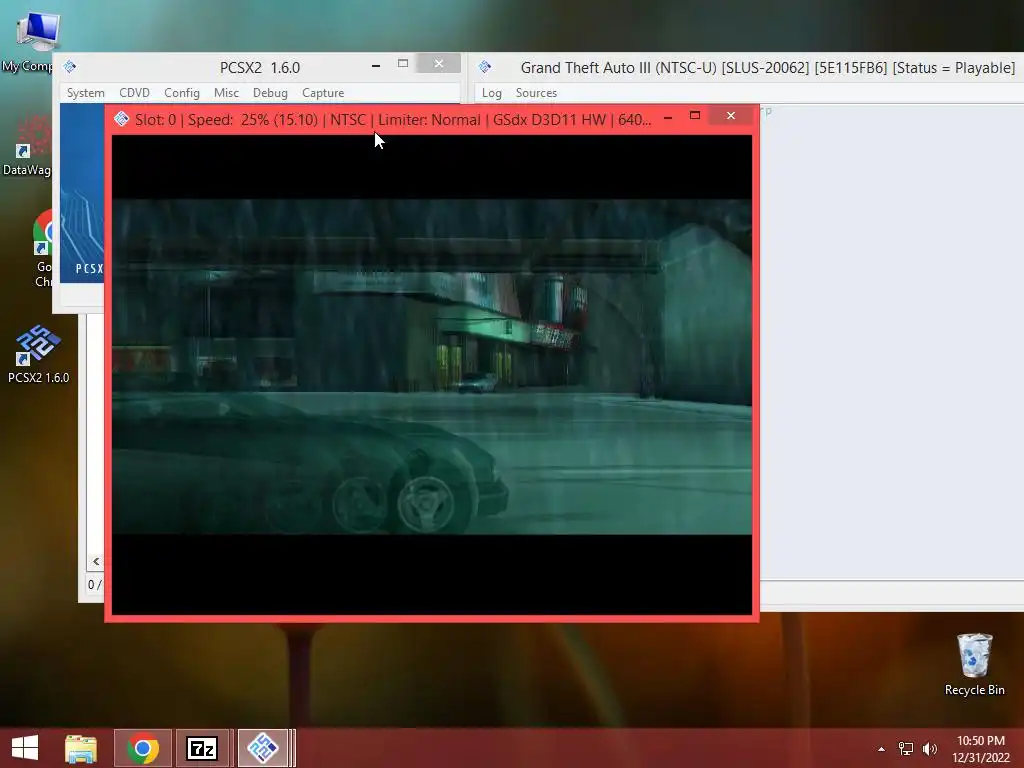1024x768 pixels.
Task: Click the PCSX2 taskbar button
Action: pos(263,748)
